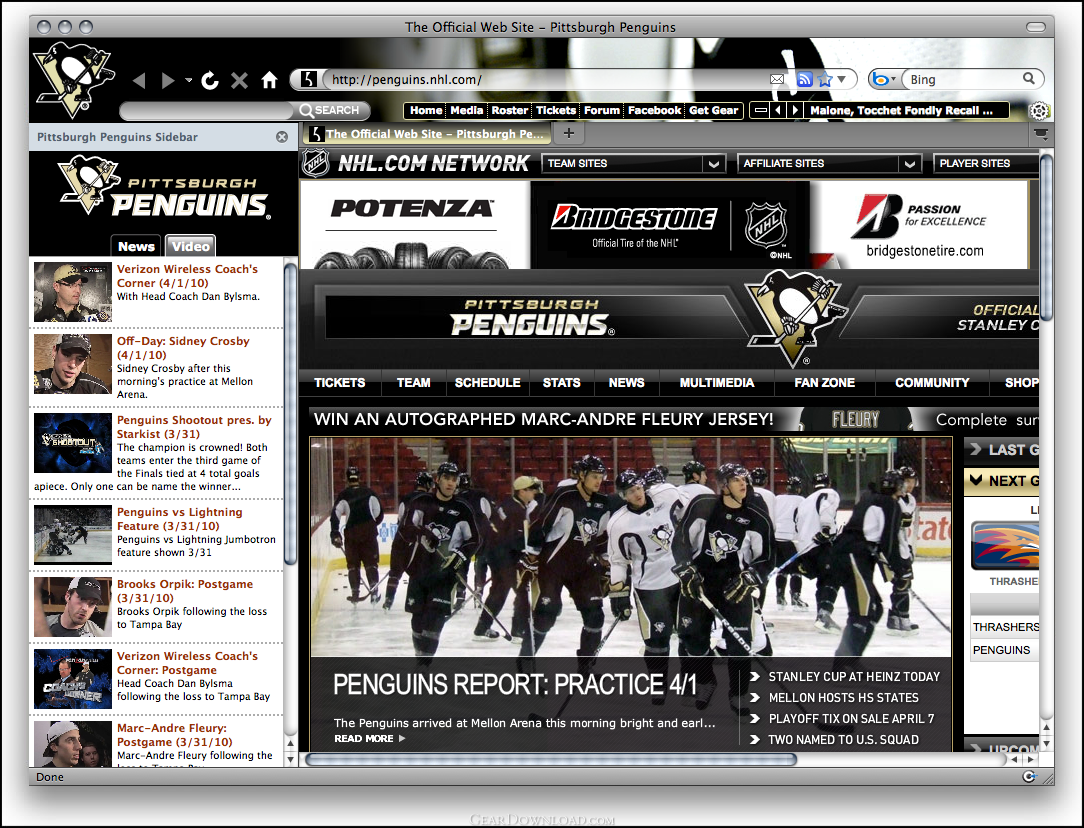Collapse the news ticker with the minus icon
1084x828 pixels.
pyautogui.click(x=760, y=111)
